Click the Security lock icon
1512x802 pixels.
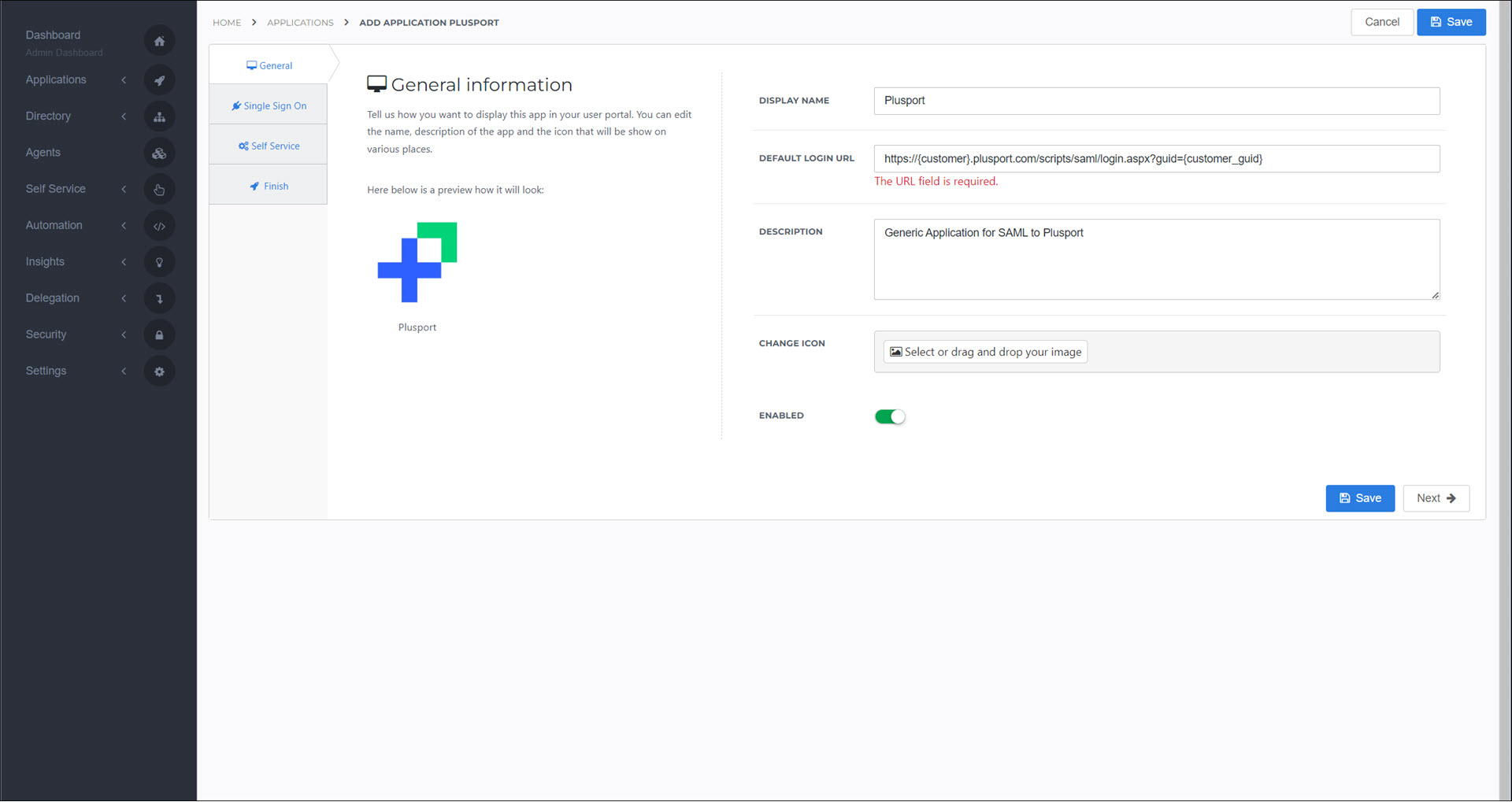[159, 335]
